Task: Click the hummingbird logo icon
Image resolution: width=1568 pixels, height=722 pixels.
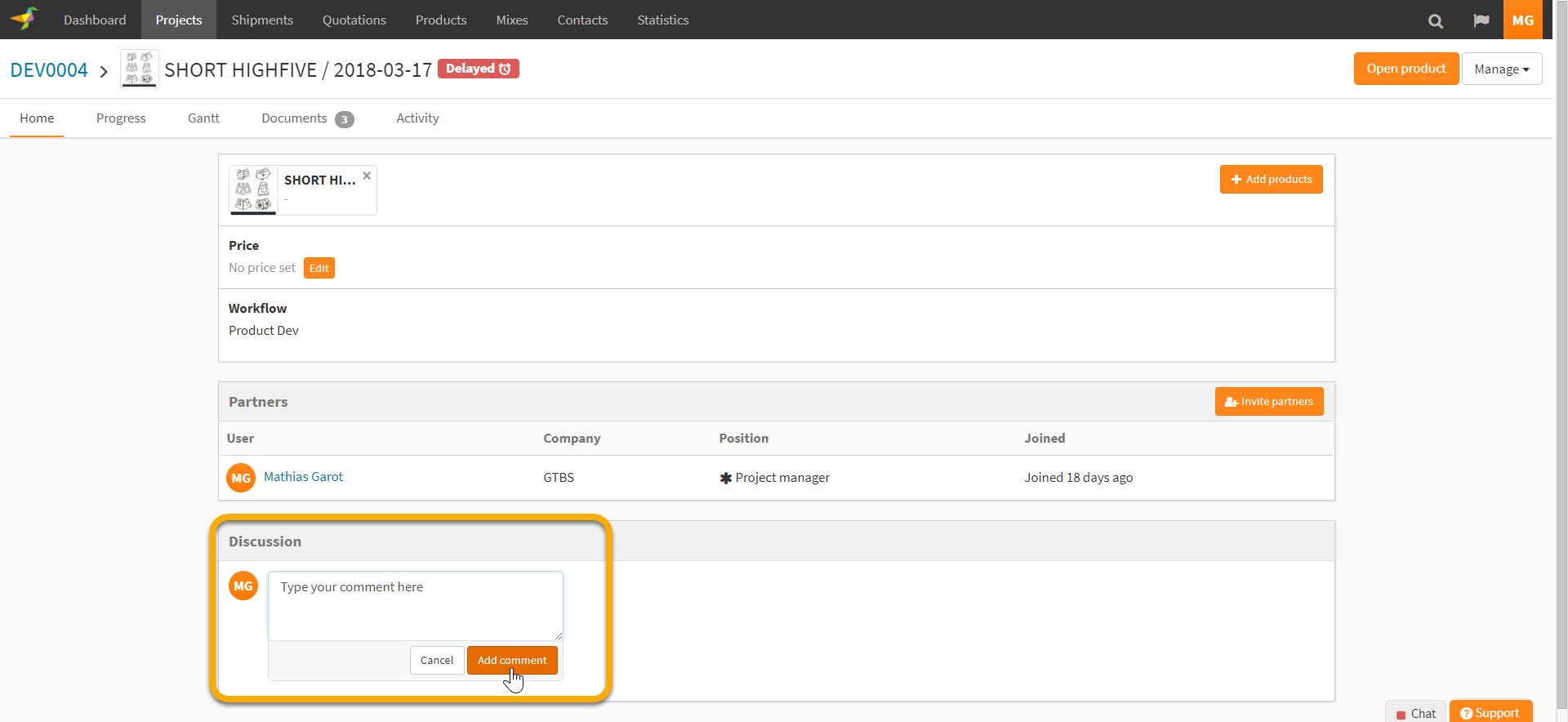Action: pos(24,19)
